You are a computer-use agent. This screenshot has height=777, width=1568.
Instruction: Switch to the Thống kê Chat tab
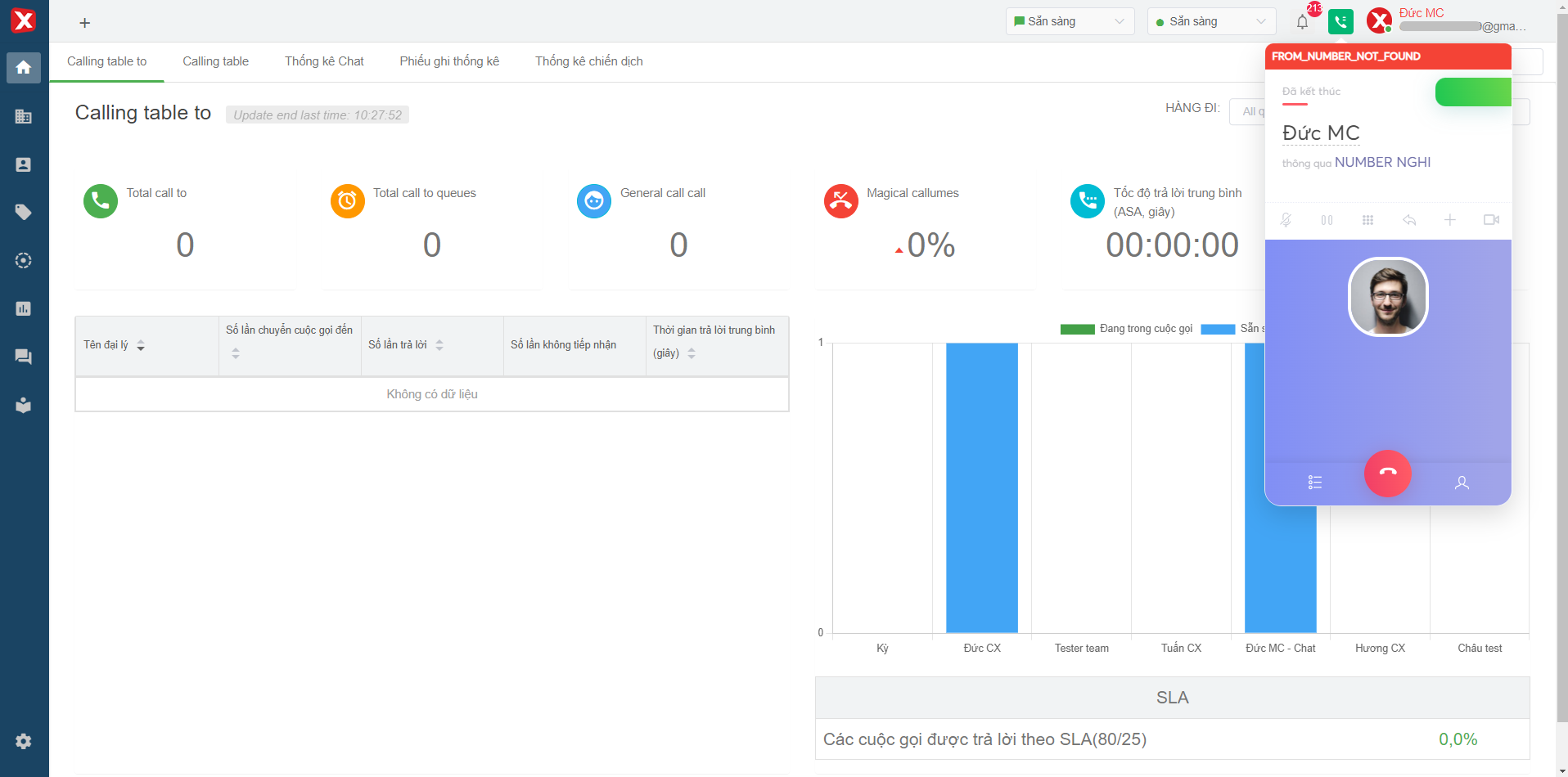point(324,61)
